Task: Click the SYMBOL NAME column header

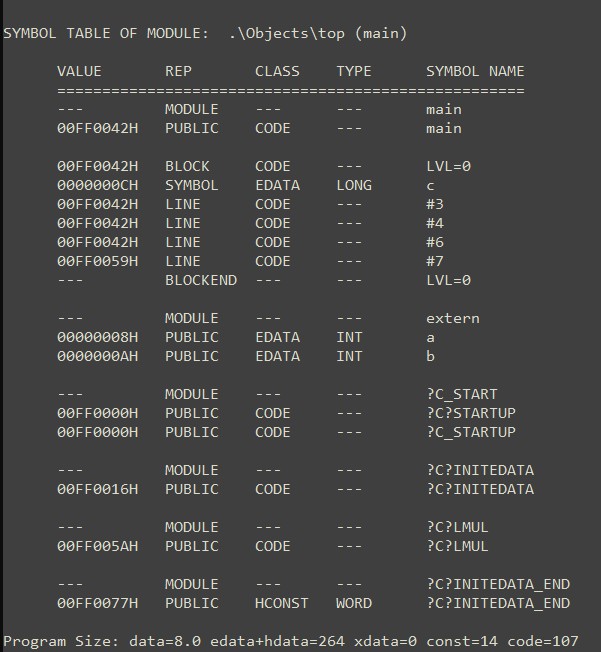Action: (475, 71)
